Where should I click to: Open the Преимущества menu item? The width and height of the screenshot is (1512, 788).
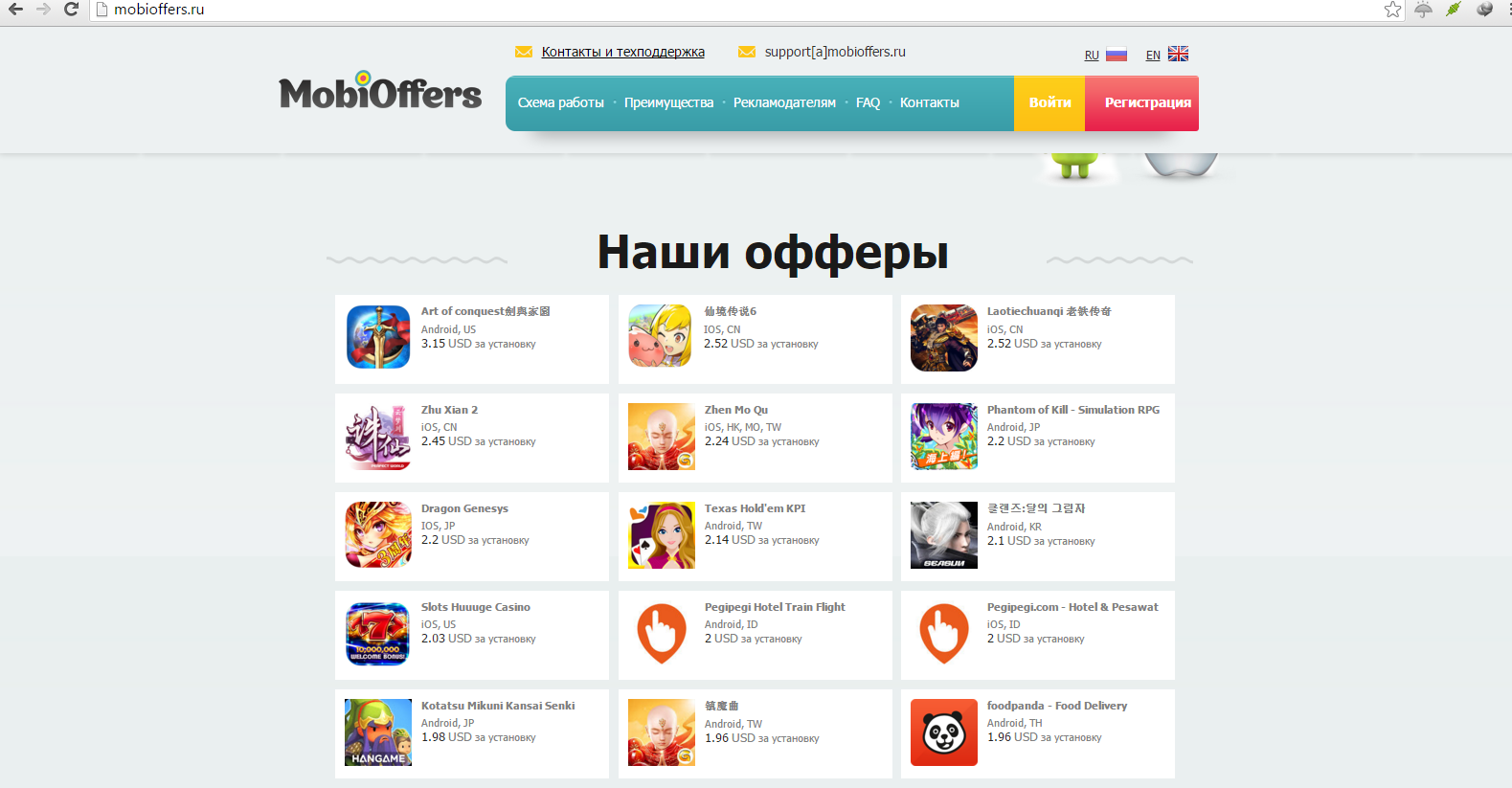coord(669,102)
